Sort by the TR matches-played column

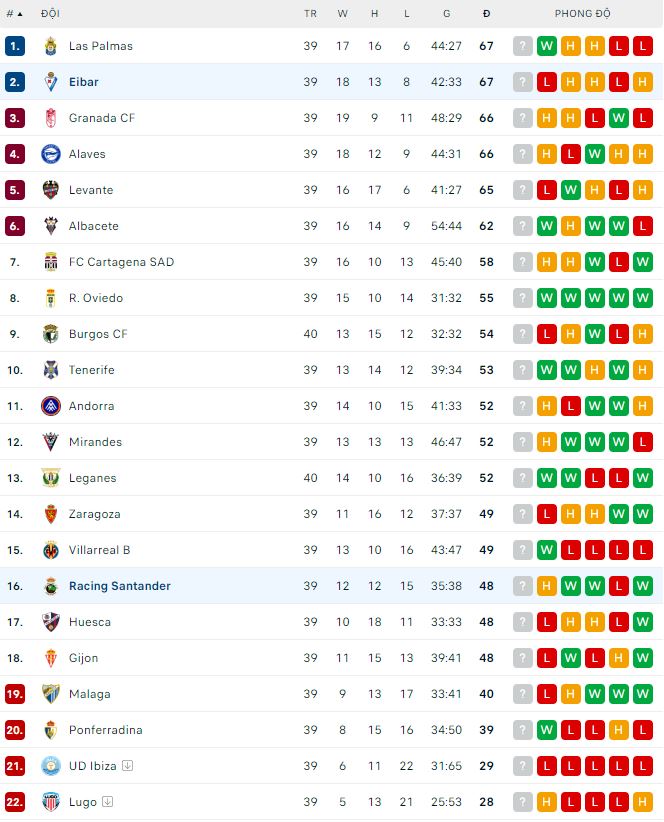(311, 14)
